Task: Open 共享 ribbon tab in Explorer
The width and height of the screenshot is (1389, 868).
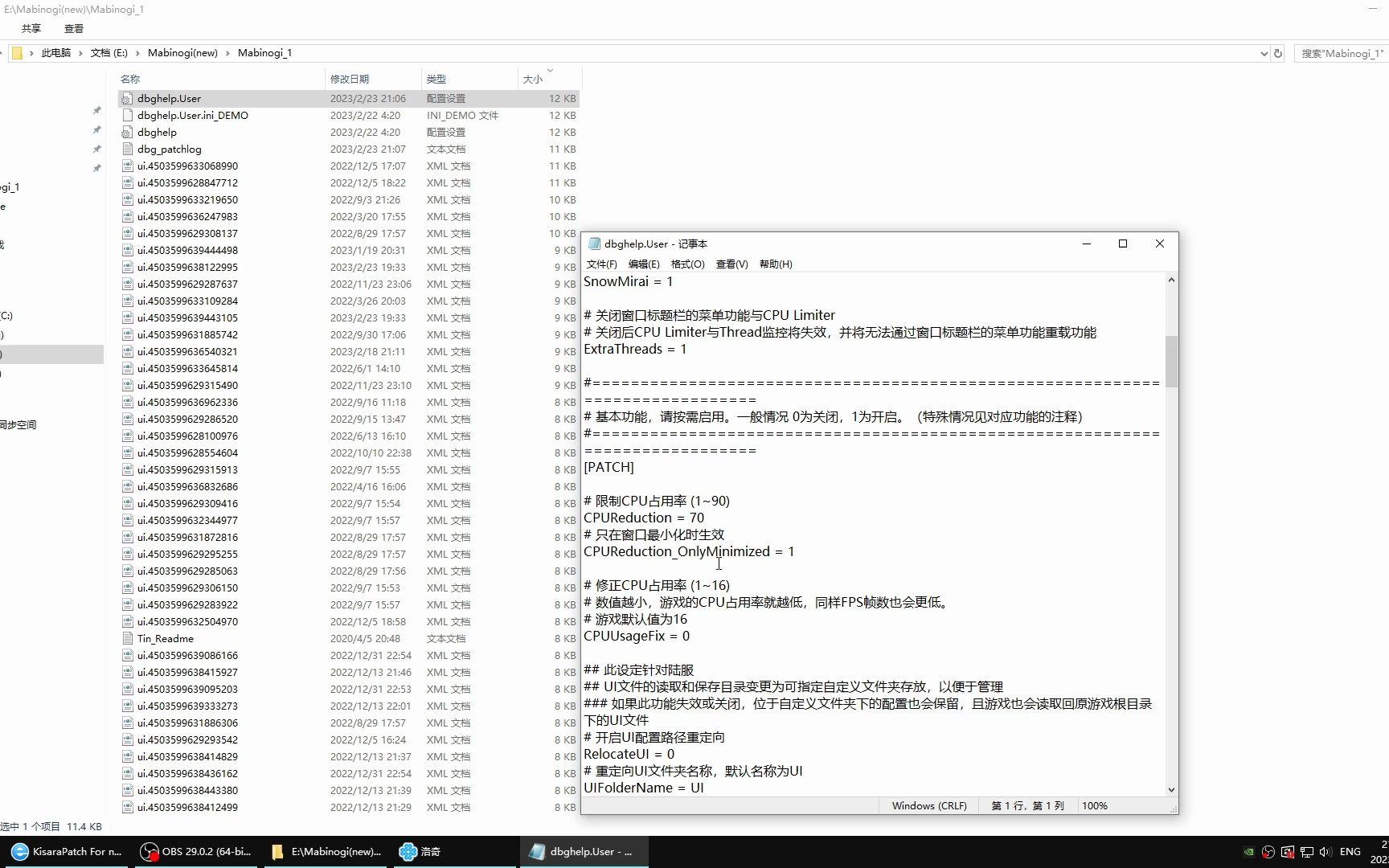Action: tap(31, 28)
